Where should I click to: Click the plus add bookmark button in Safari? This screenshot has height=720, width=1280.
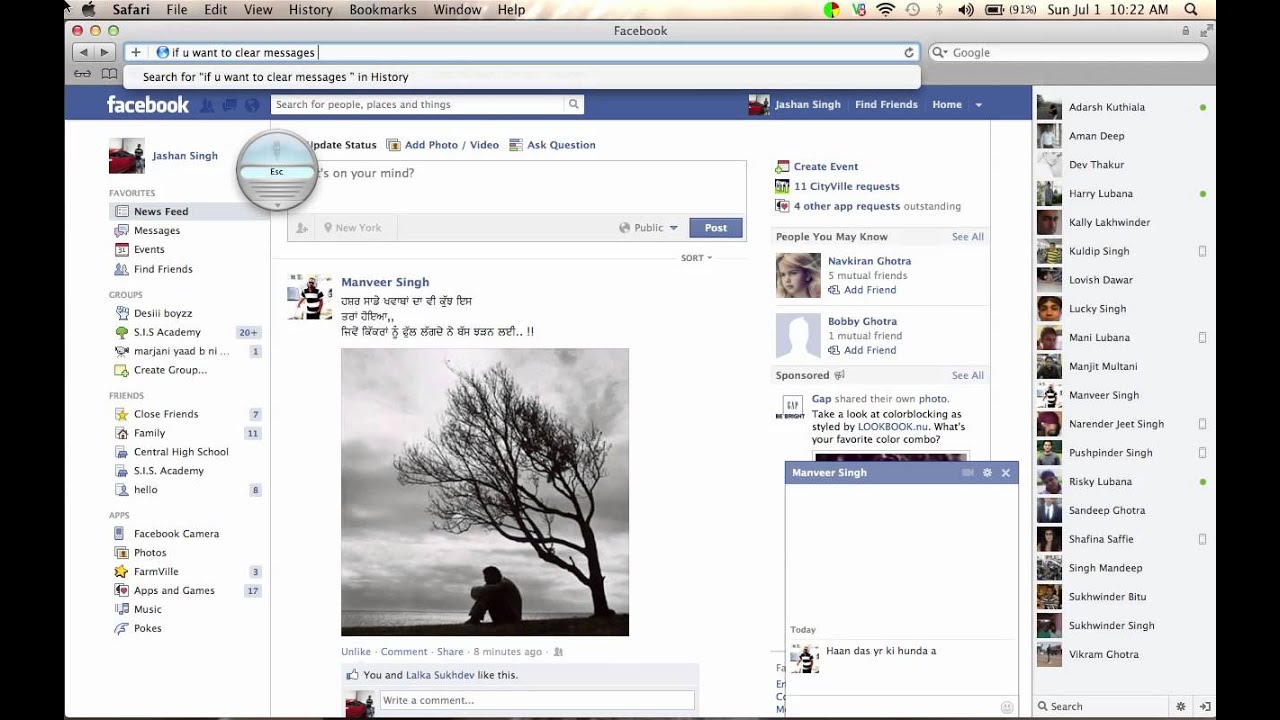135,52
